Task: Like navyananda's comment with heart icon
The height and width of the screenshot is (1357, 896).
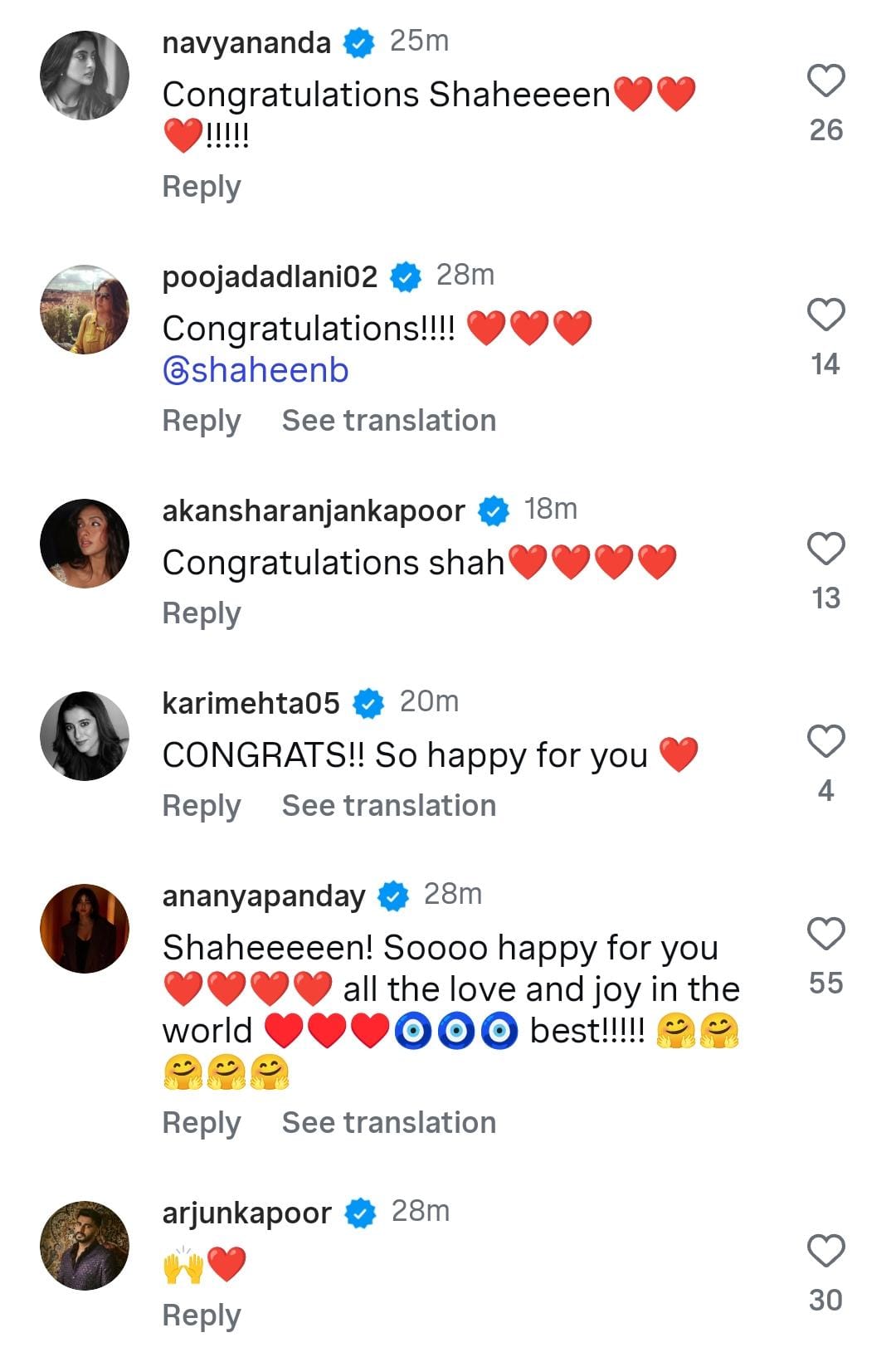Action: (x=825, y=81)
